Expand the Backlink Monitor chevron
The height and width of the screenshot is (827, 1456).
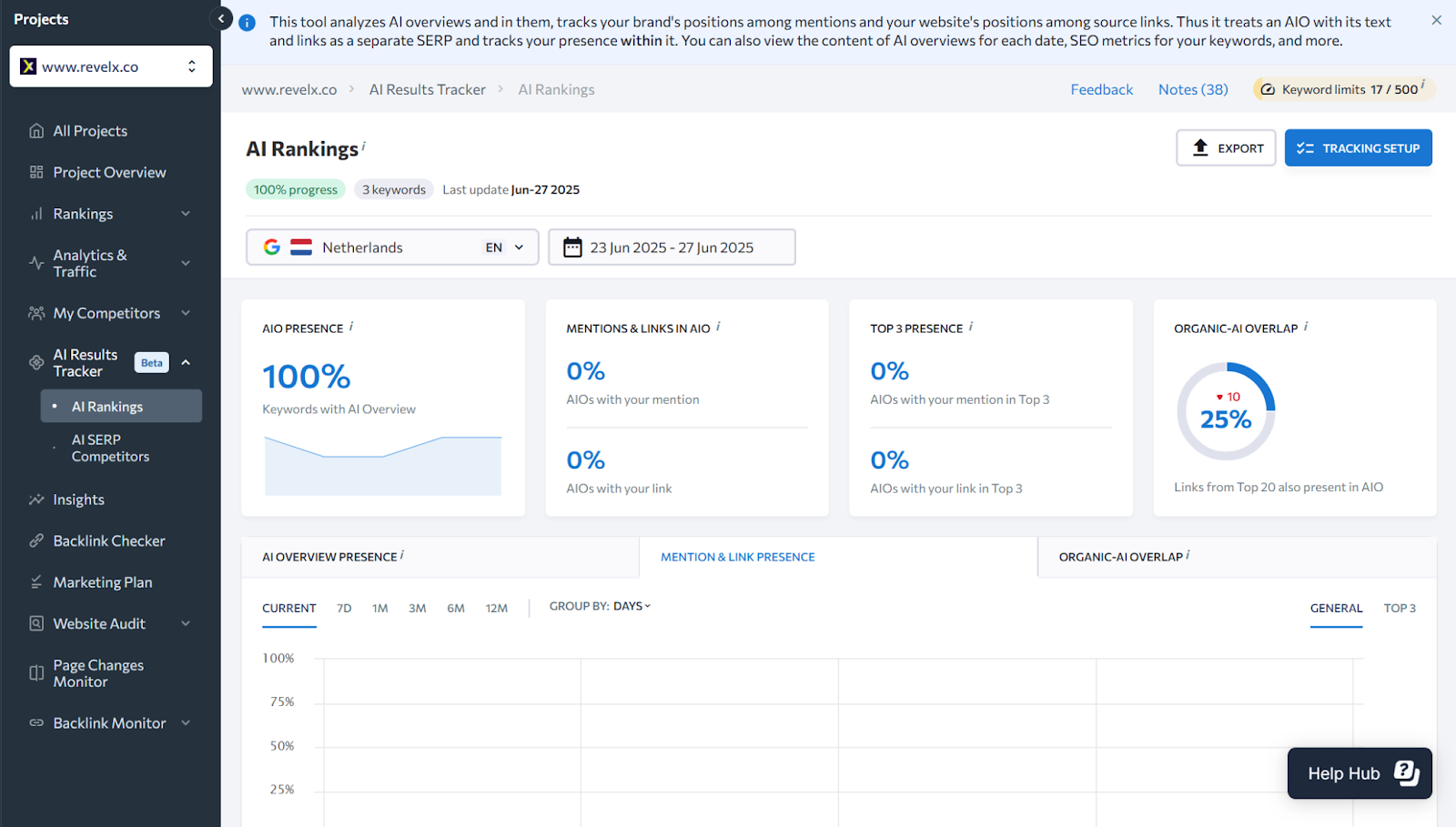pos(186,723)
